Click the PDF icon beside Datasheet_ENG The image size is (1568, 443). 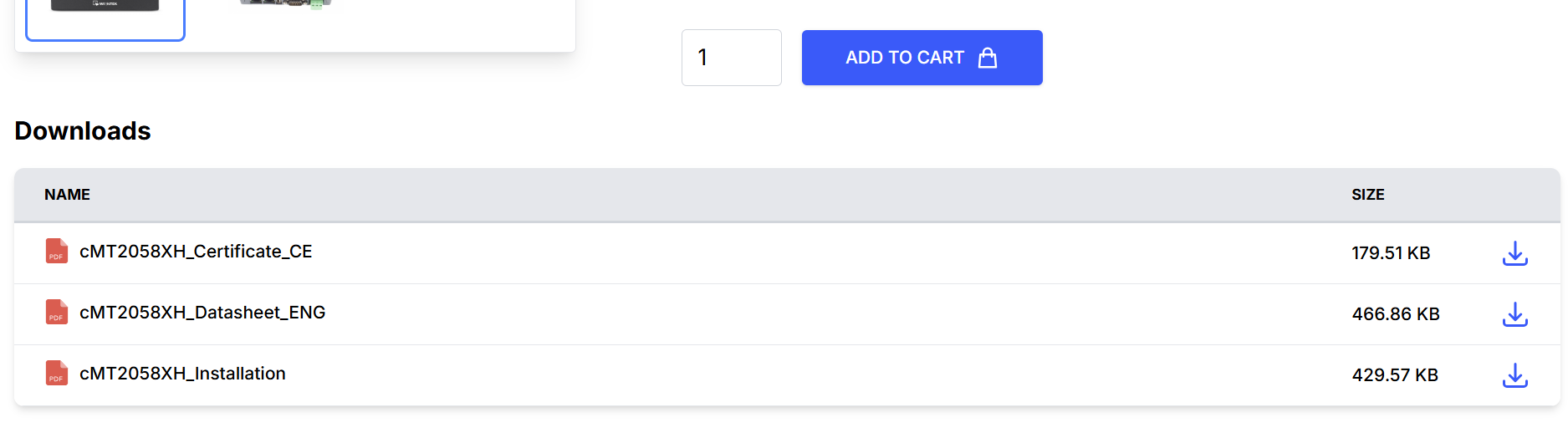56,313
